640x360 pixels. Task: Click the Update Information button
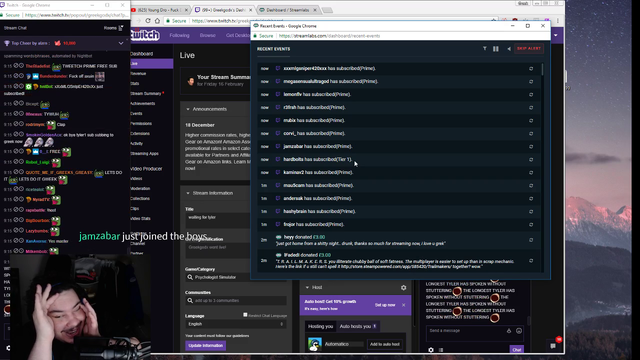pyautogui.click(x=206, y=345)
